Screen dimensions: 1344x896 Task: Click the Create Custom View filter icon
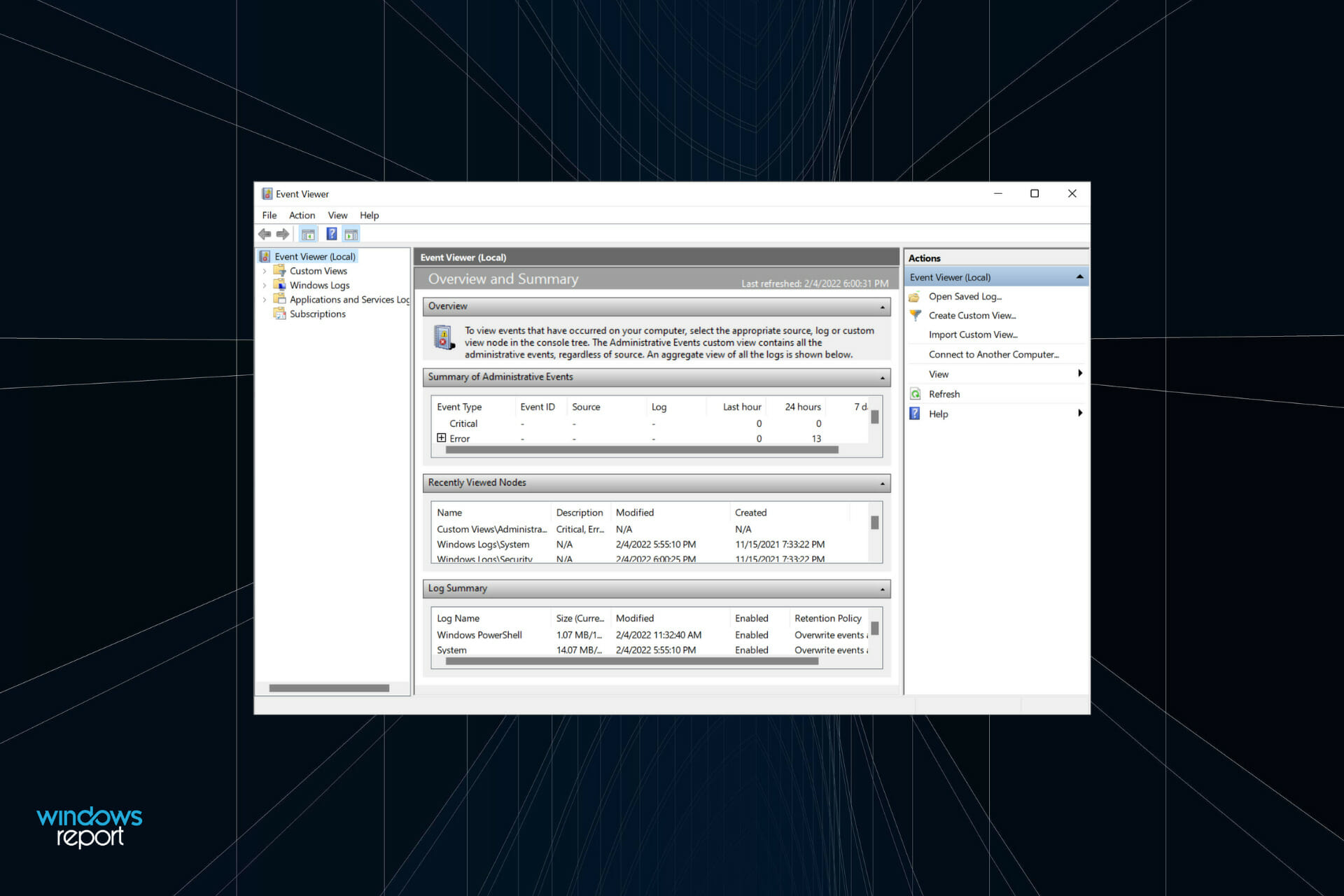tap(915, 316)
